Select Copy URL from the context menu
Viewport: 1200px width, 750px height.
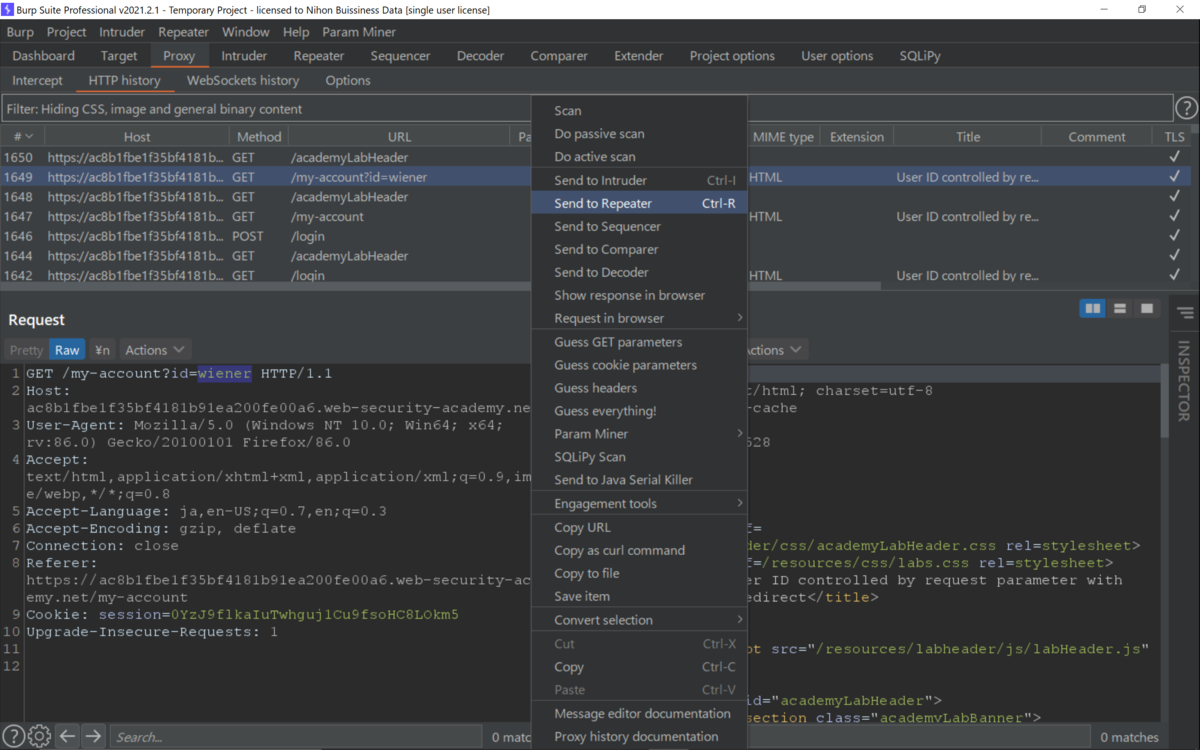[584, 527]
